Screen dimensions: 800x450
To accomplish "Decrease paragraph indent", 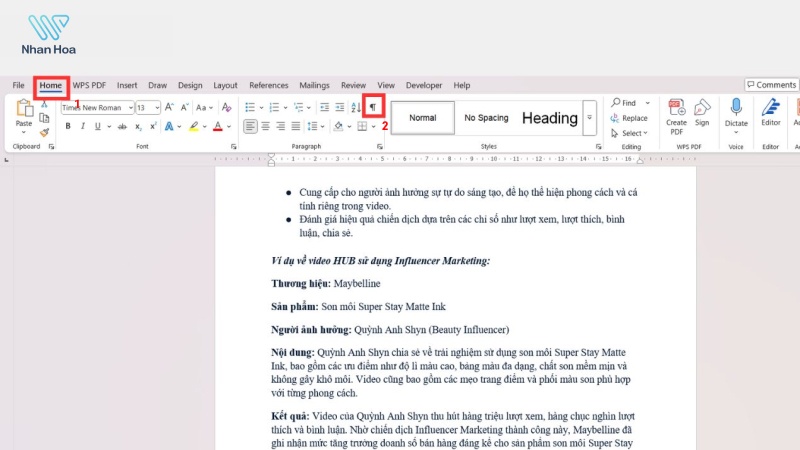I will 324,107.
